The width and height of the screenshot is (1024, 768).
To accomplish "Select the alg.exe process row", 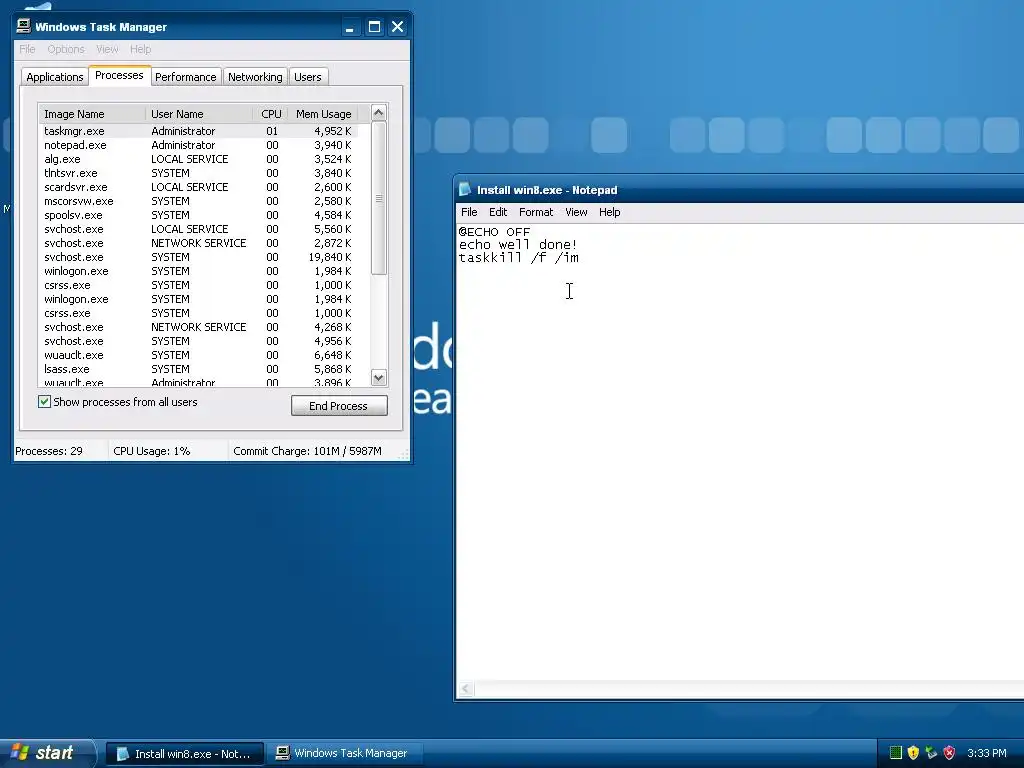I will [199, 159].
